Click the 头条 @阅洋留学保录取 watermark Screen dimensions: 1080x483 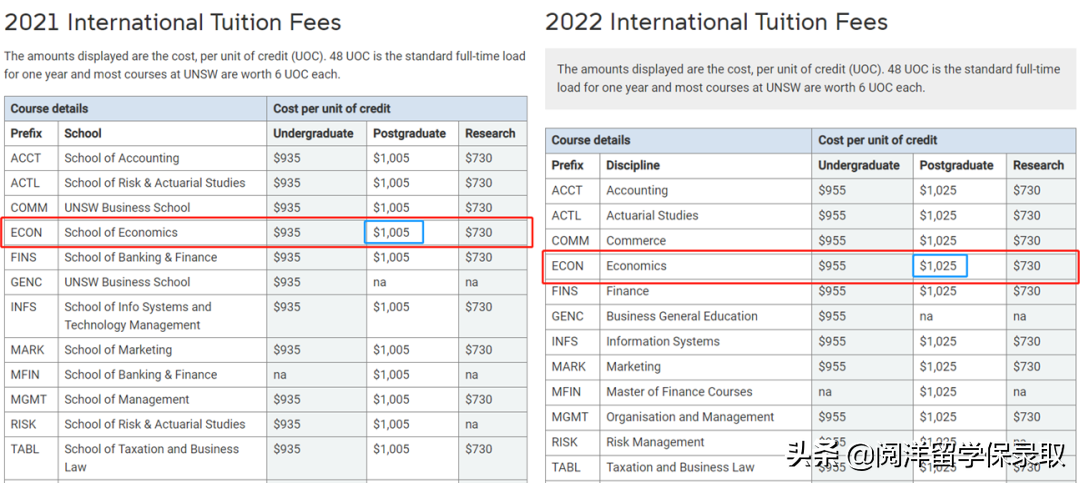tap(925, 457)
